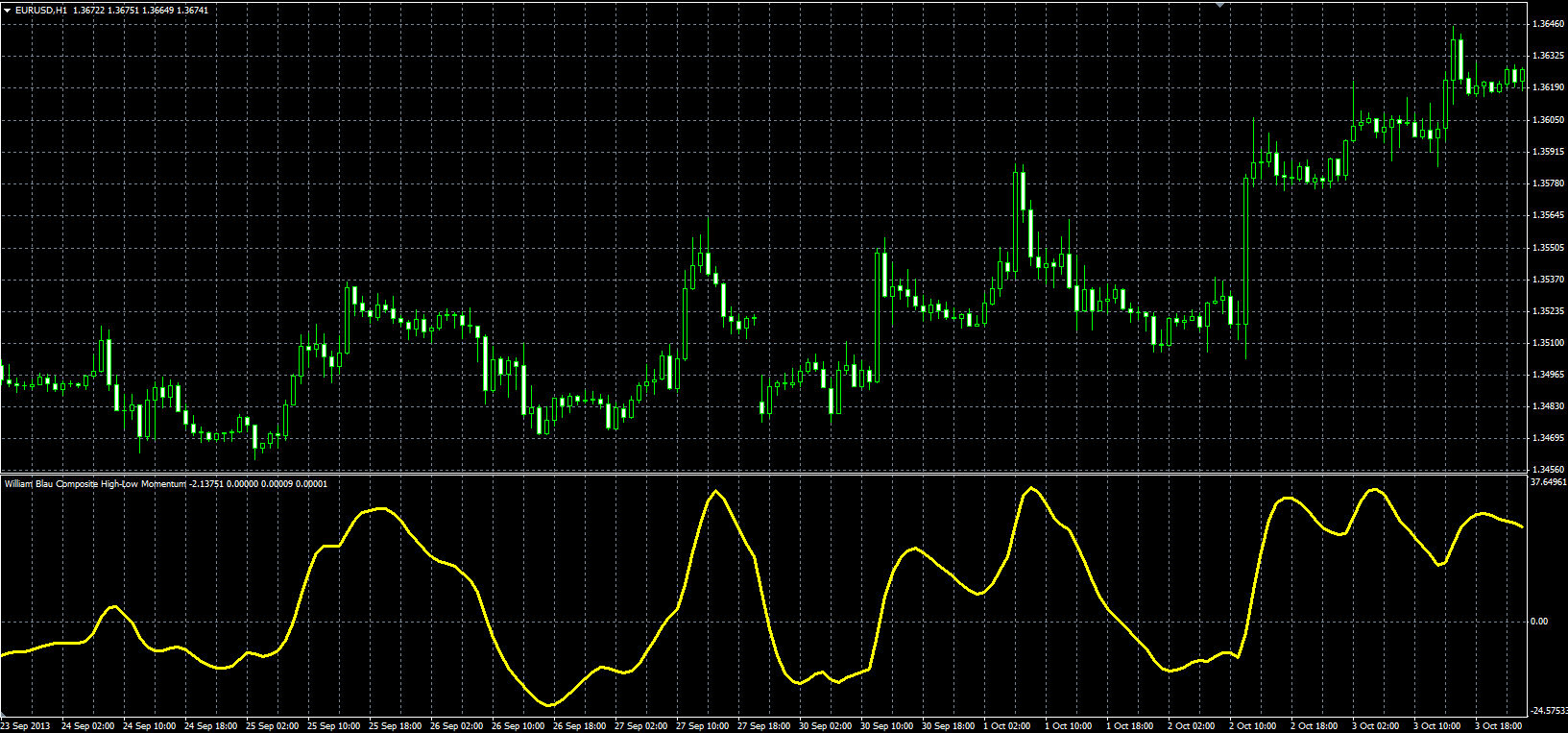Click the 1.35915 price scale label
The image size is (1568, 733).
1549,152
